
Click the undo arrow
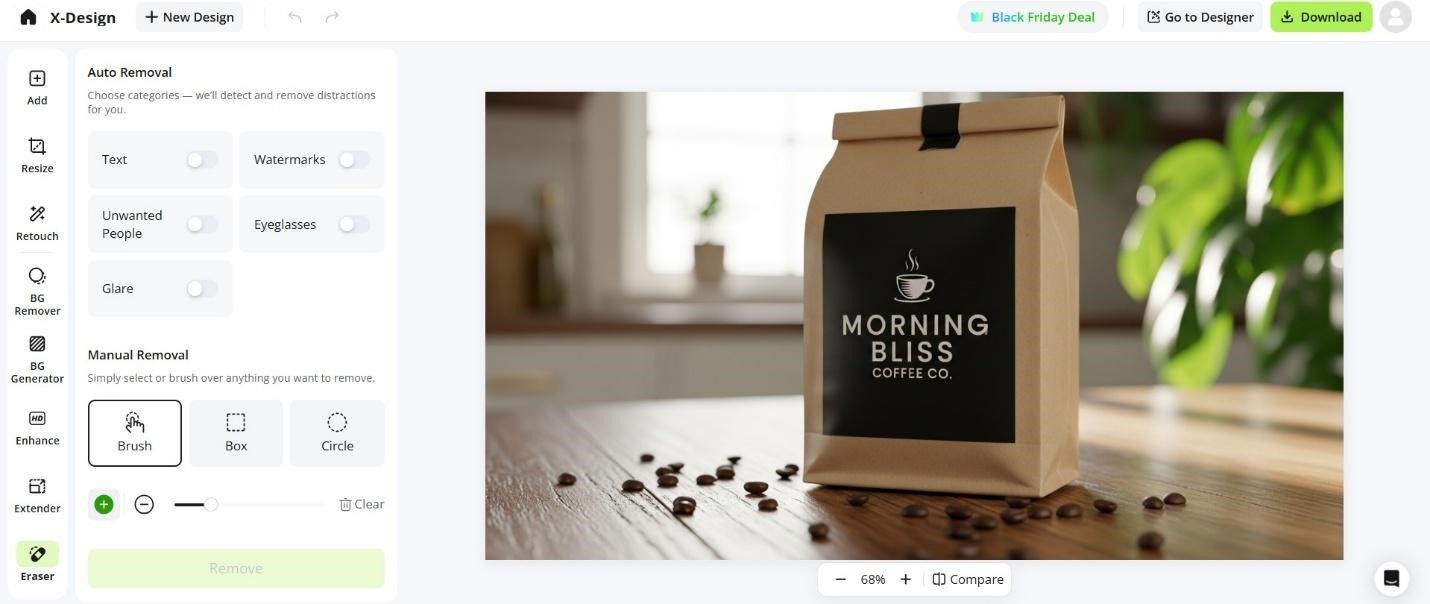(x=295, y=17)
